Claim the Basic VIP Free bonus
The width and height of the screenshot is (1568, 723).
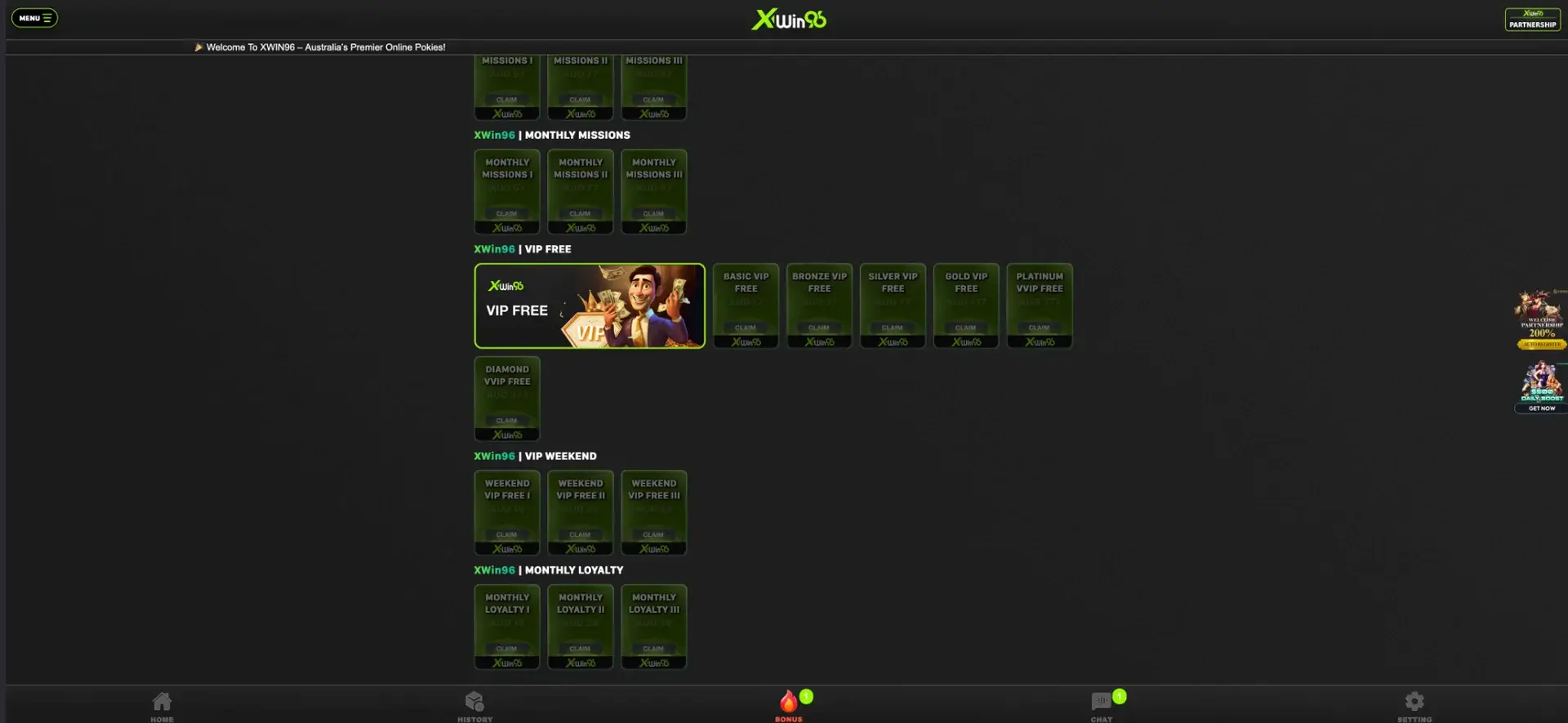(x=746, y=328)
